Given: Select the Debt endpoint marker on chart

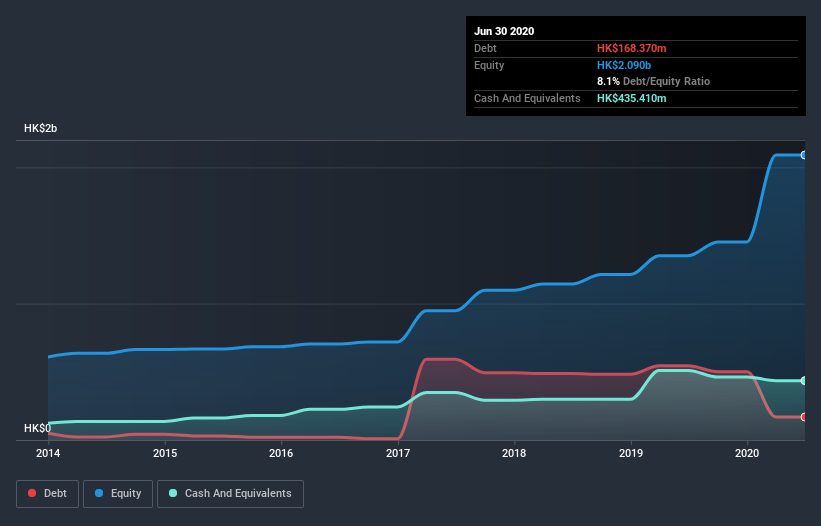Looking at the screenshot, I should pyautogui.click(x=804, y=417).
